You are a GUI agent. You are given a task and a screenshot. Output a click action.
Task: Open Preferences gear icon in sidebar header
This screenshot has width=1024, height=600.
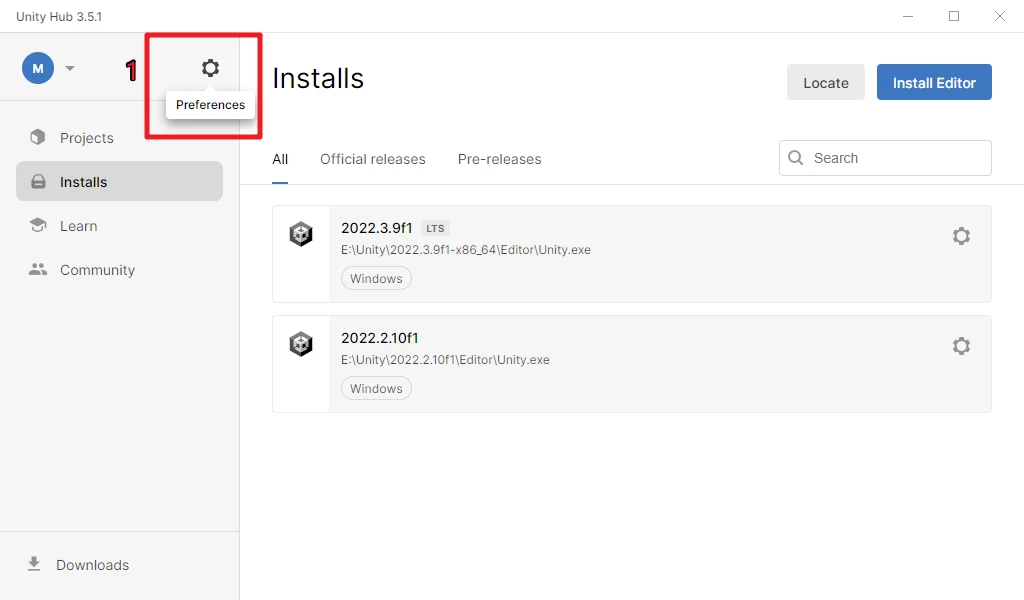[210, 68]
